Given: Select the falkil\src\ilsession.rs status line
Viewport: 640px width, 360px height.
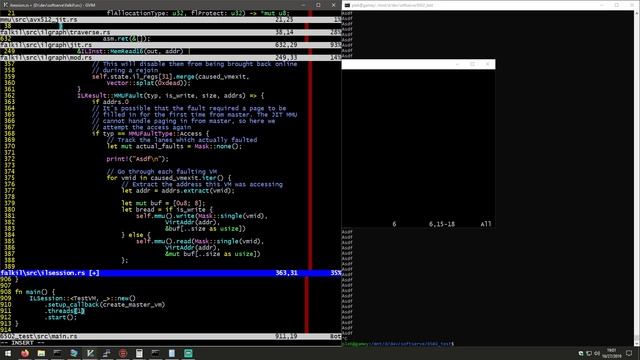Looking at the screenshot, I should pos(171,273).
